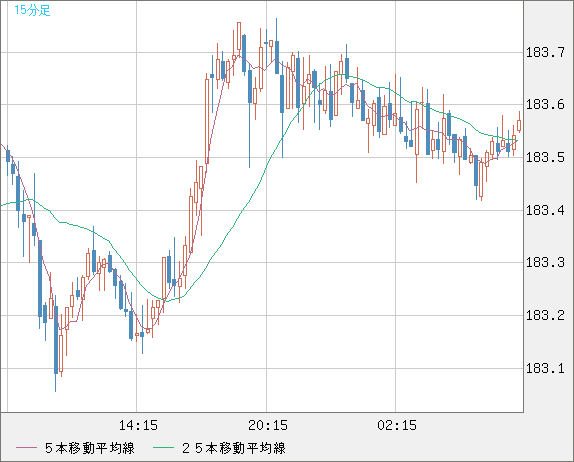Click the 183.6 price axis label

coord(545,105)
